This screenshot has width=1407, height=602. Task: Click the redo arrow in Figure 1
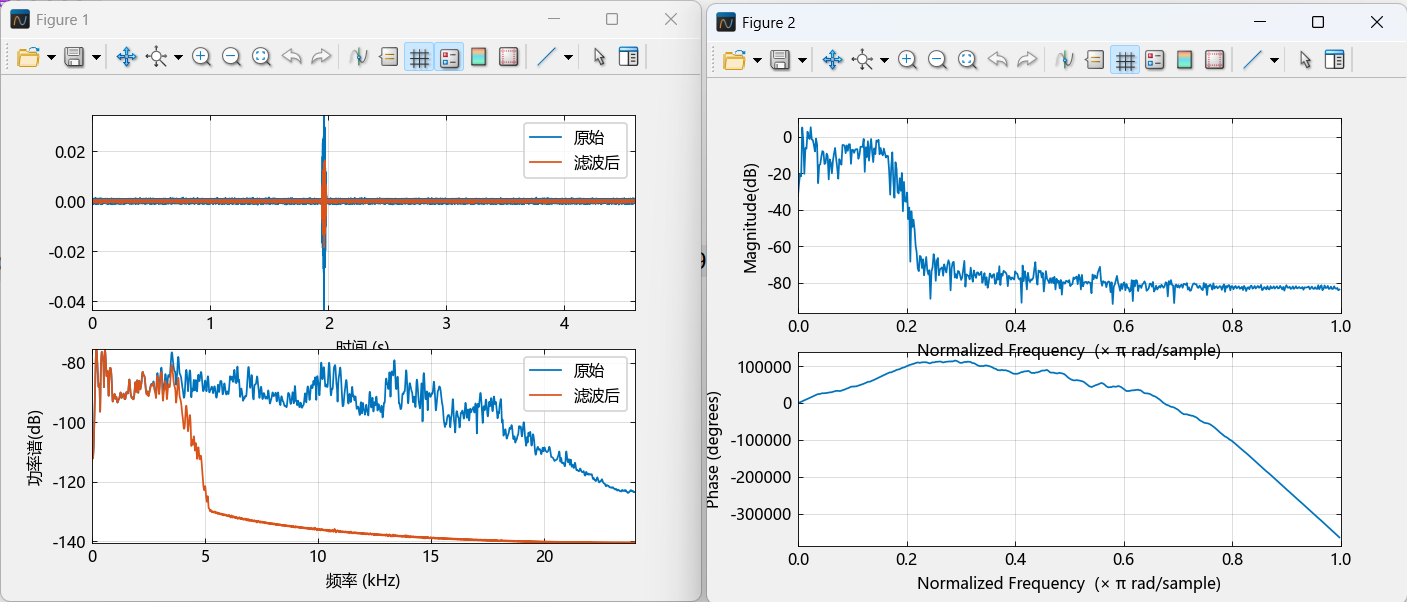click(x=321, y=57)
